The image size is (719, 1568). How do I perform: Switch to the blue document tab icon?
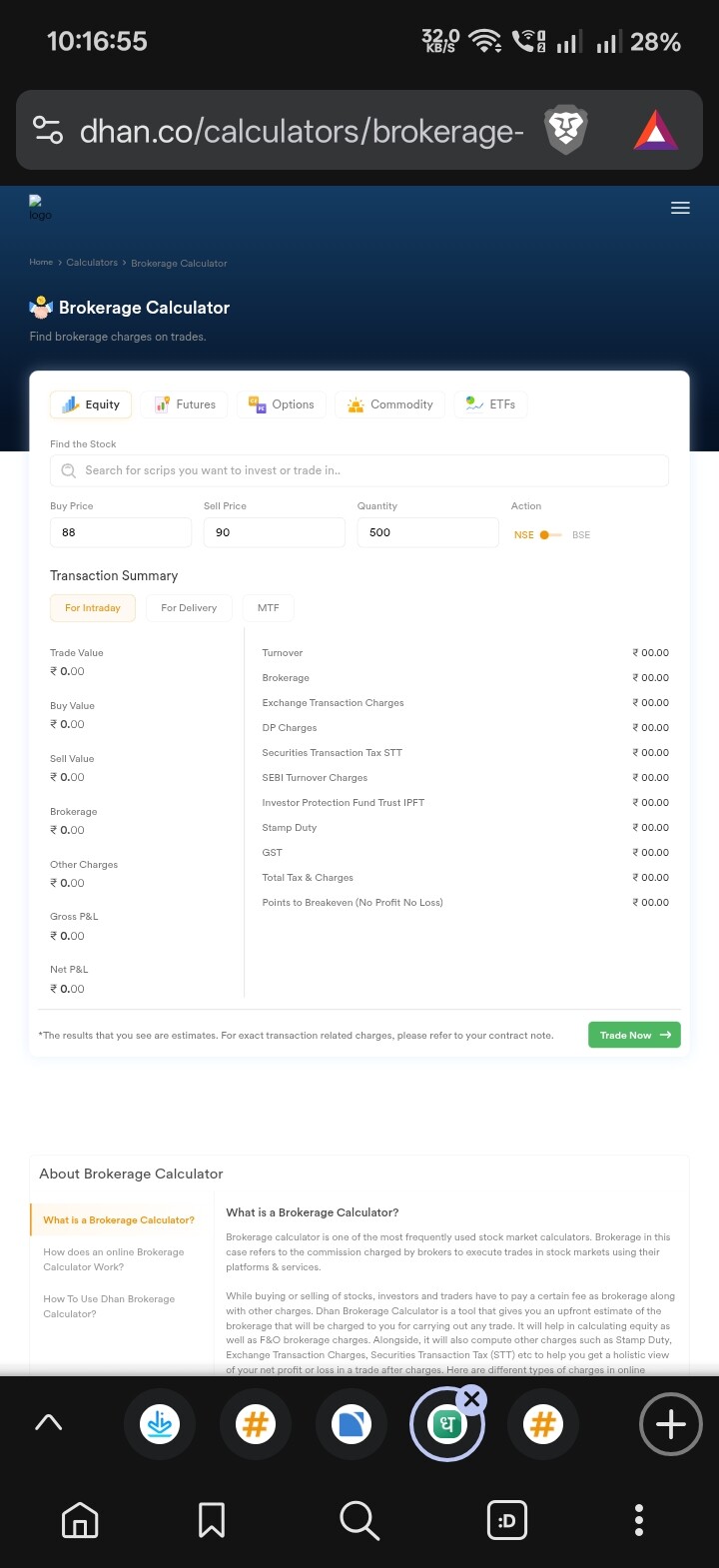352,1424
